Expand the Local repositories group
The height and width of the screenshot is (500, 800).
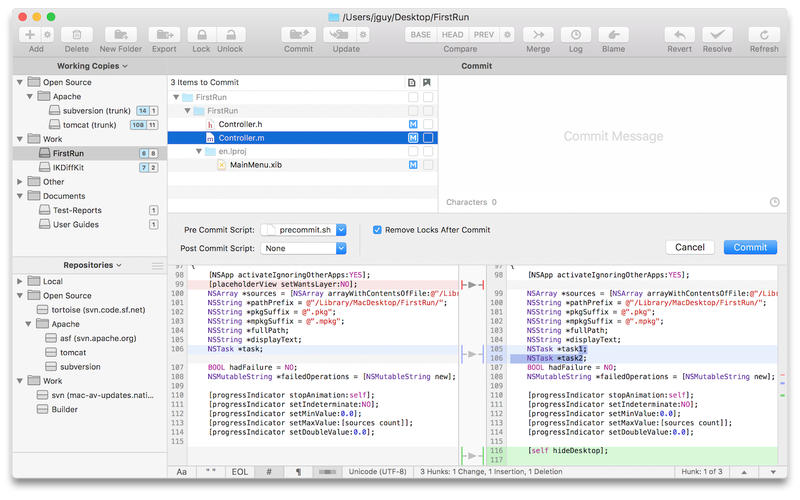tap(20, 281)
